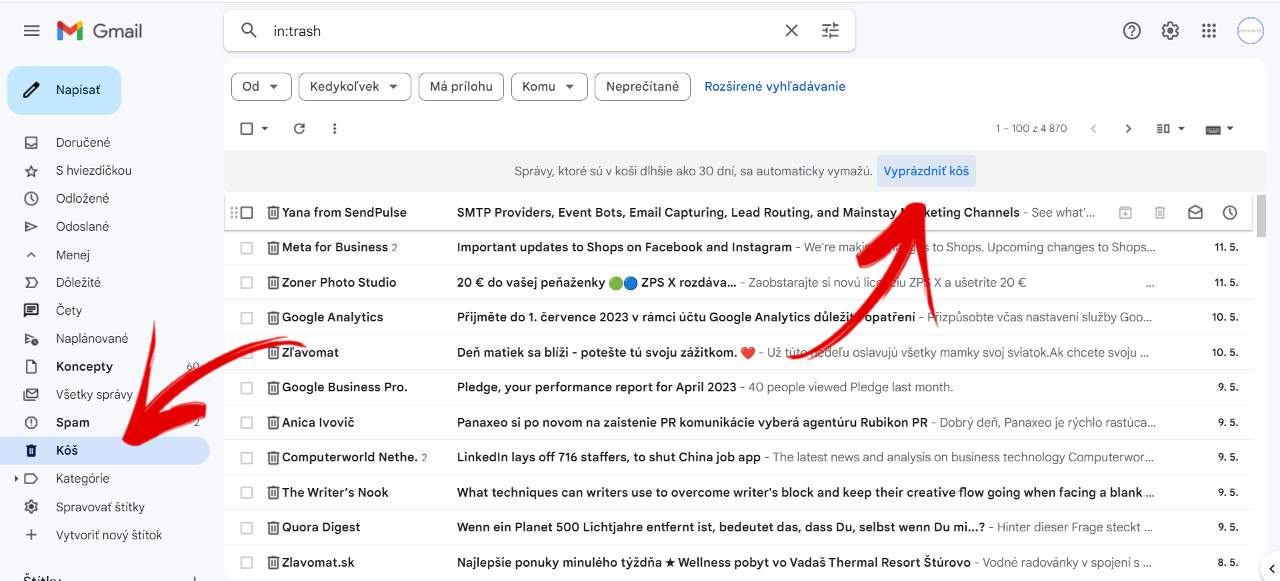Select the Computerworld Nethe. checkbox

247,458
